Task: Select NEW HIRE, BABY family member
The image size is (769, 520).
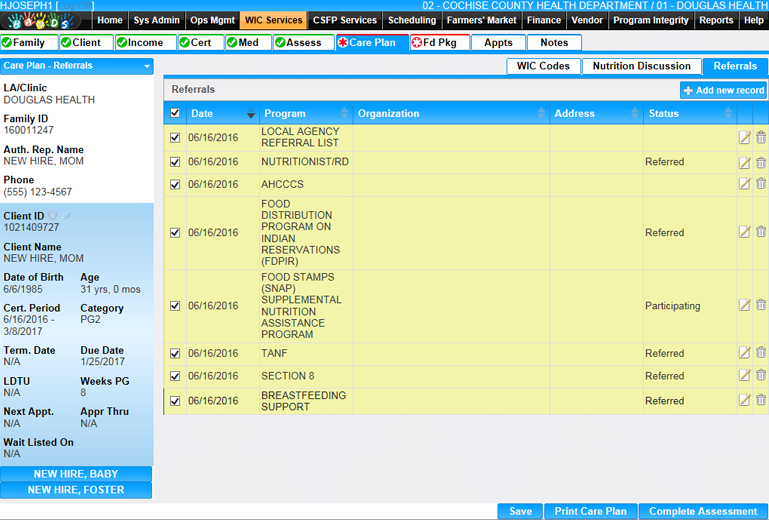Action: pyautogui.click(x=76, y=474)
